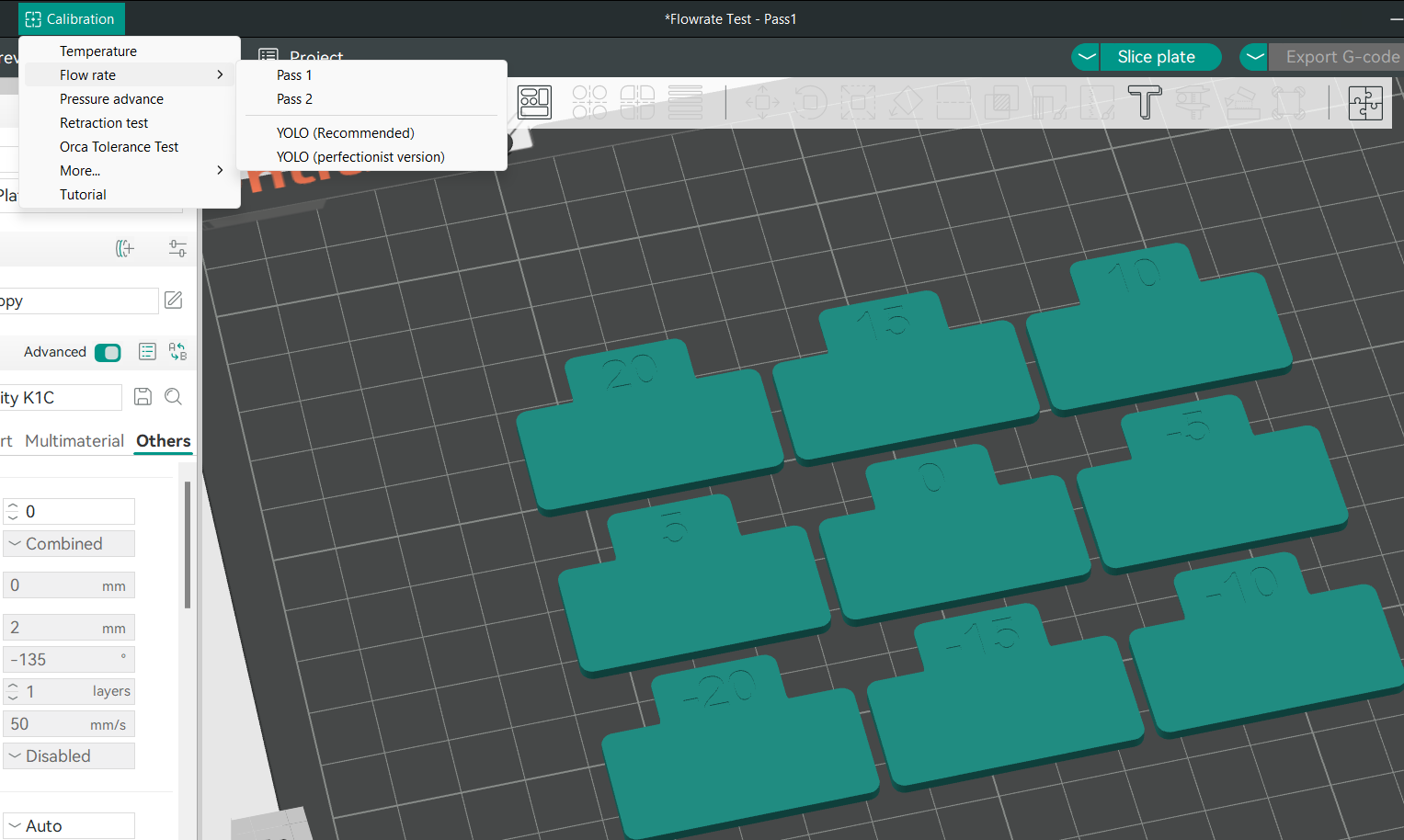The height and width of the screenshot is (840, 1404).
Task: Open the Assembly view puzzle icon
Action: (x=1365, y=102)
